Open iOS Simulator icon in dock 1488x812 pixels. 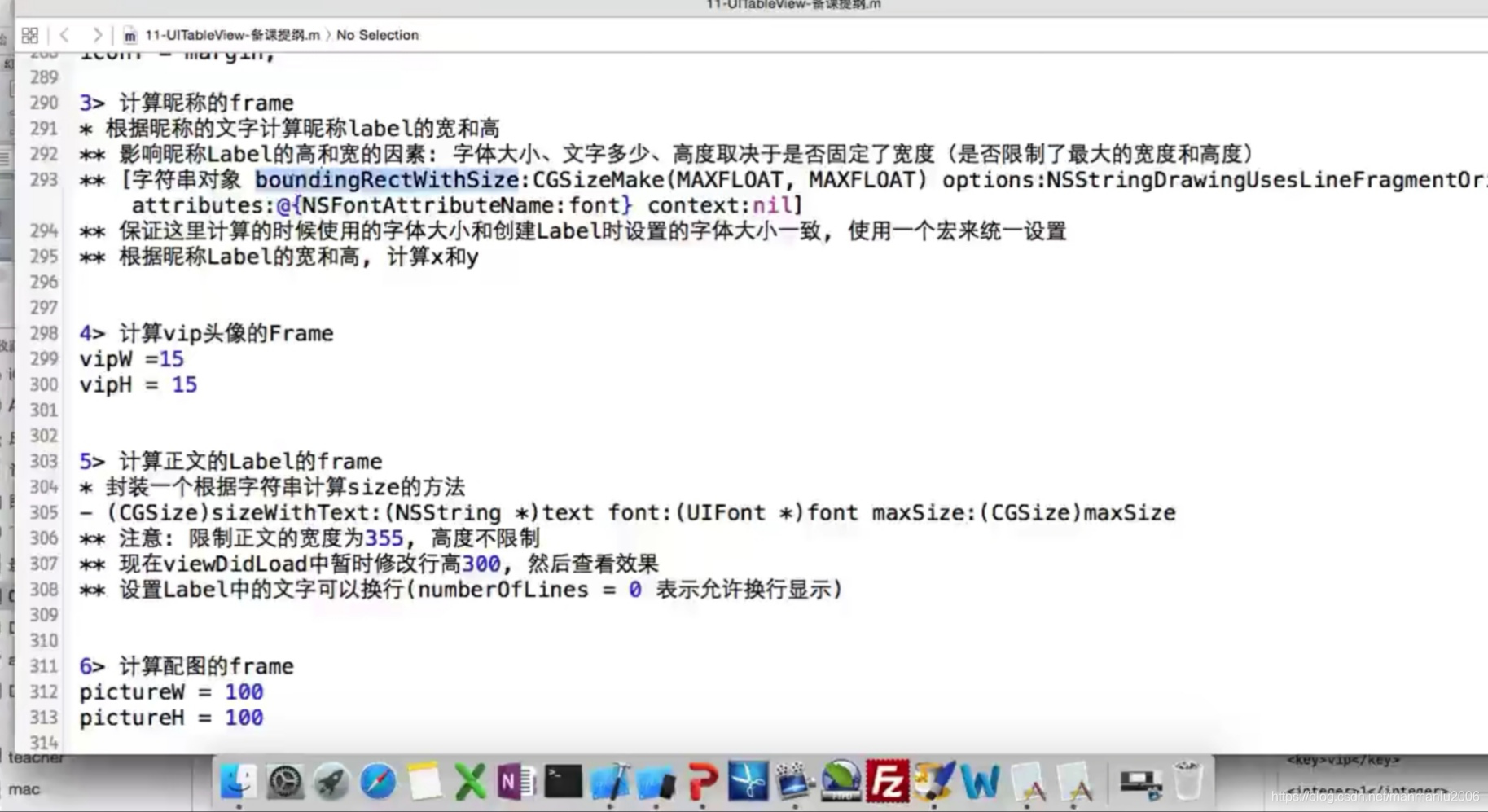coord(656,782)
